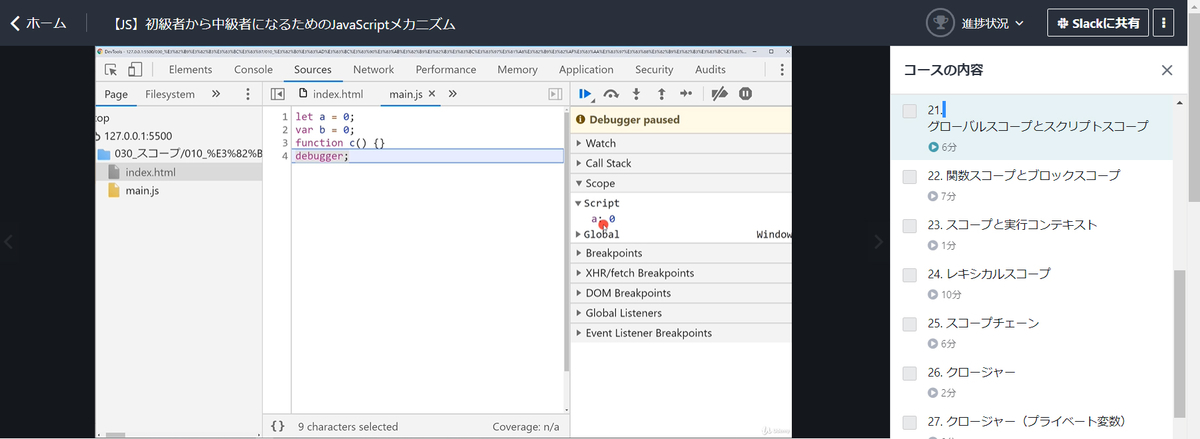The height and width of the screenshot is (439, 1200).
Task: Switch to the Sources tab
Action: click(313, 69)
